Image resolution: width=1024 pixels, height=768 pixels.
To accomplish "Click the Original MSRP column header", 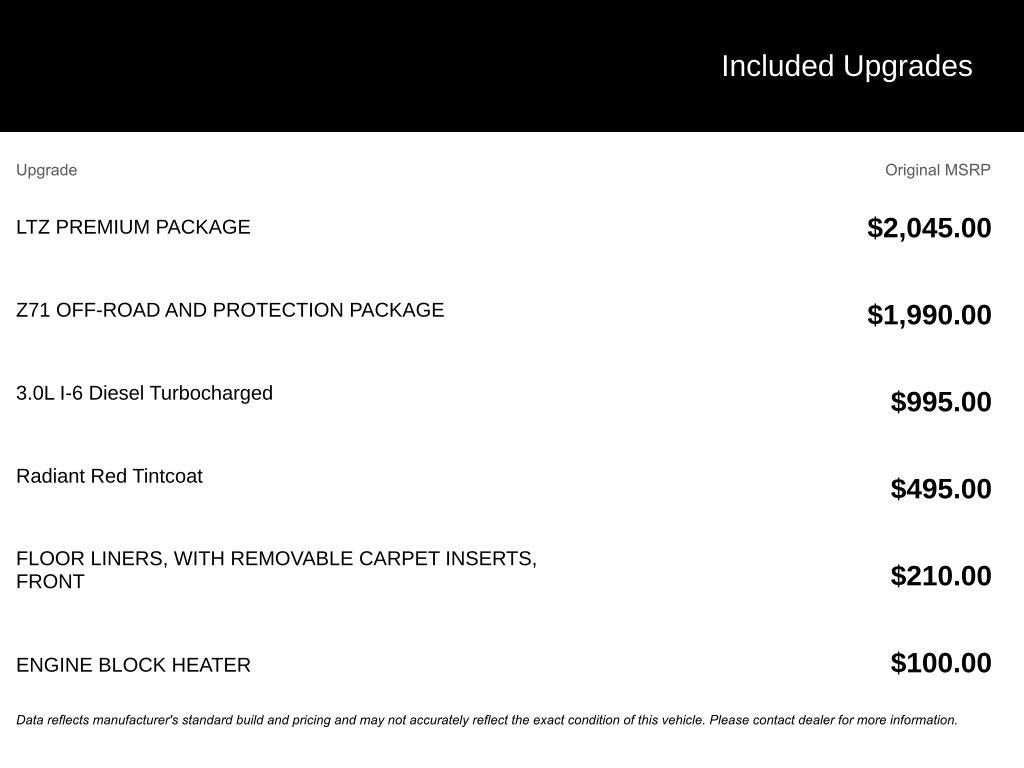I will 937,170.
